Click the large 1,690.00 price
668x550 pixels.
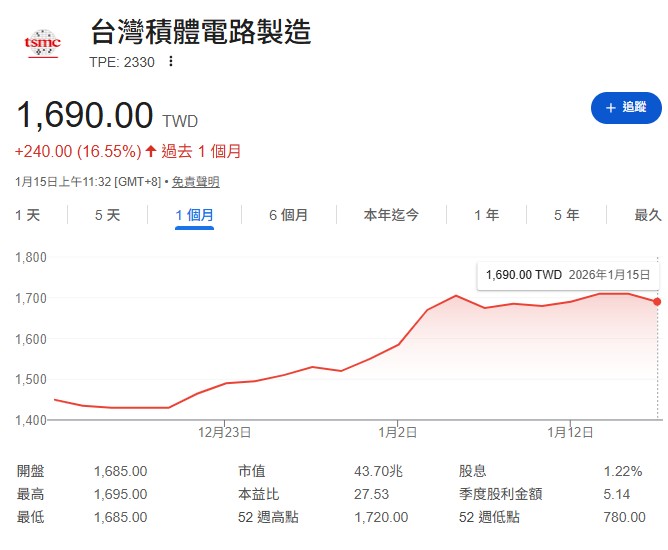[x=85, y=115]
